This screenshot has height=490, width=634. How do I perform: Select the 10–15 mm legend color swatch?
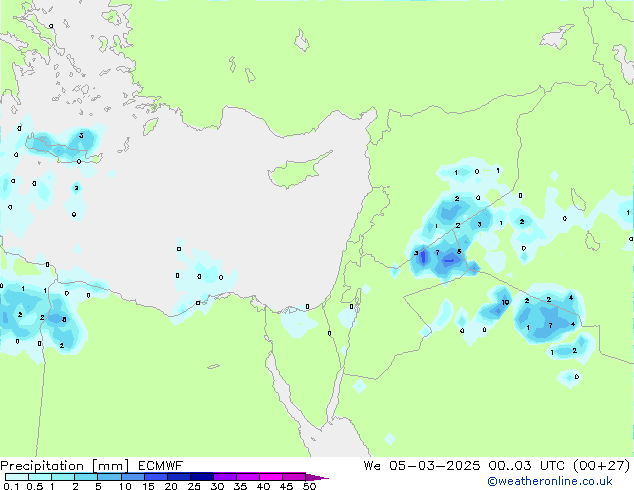pyautogui.click(x=132, y=477)
